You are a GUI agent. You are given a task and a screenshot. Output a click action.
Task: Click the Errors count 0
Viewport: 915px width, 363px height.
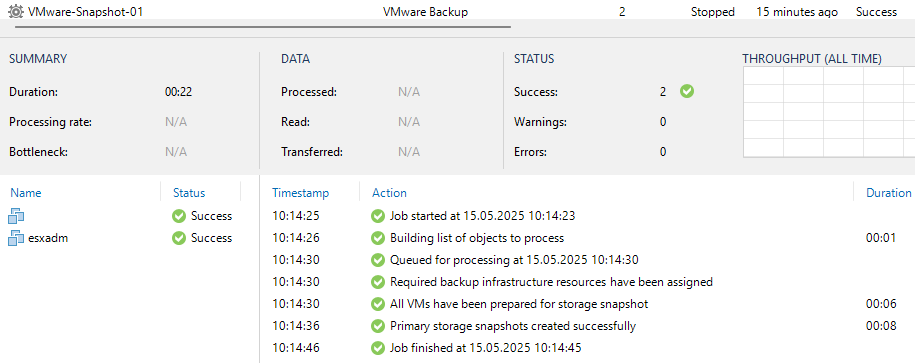tap(663, 152)
